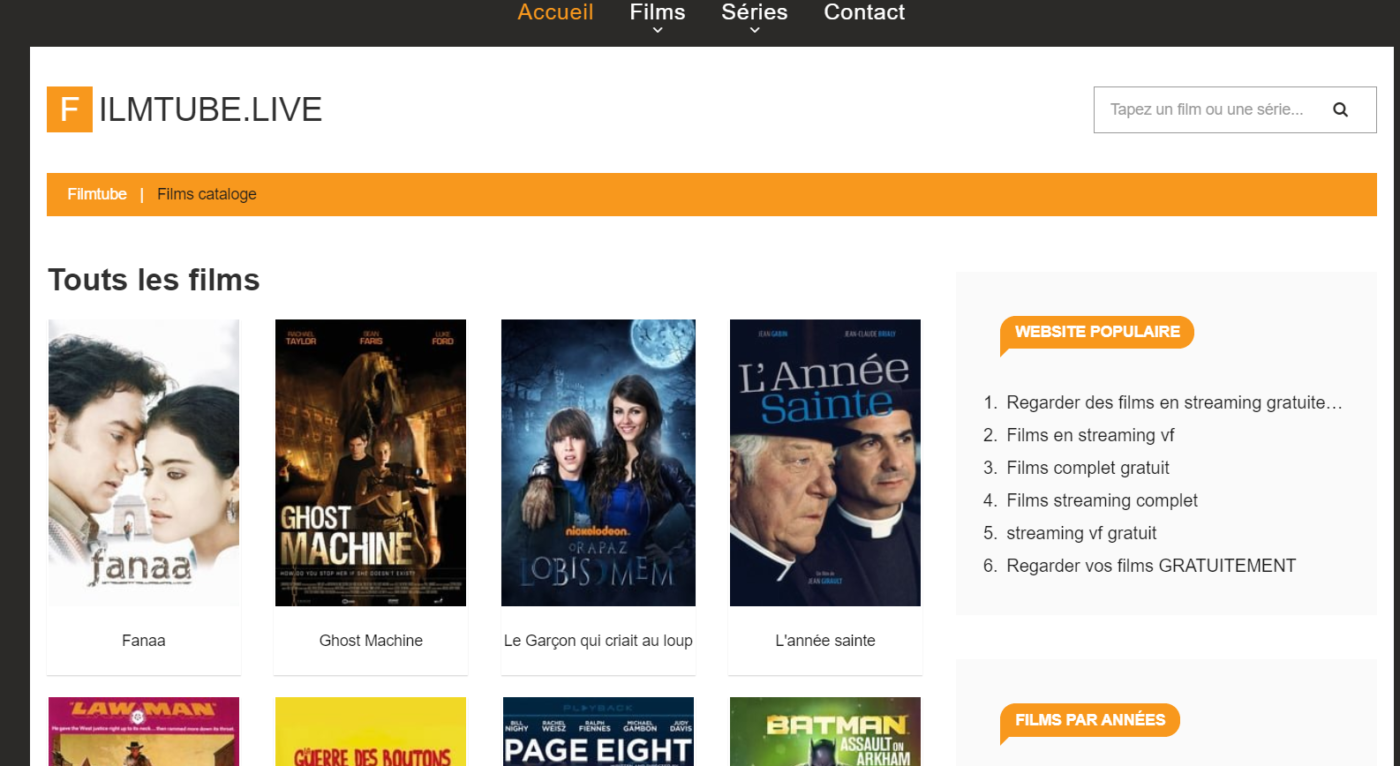1400x766 pixels.
Task: Open the Batman Assault on Arkham poster
Action: (825, 732)
